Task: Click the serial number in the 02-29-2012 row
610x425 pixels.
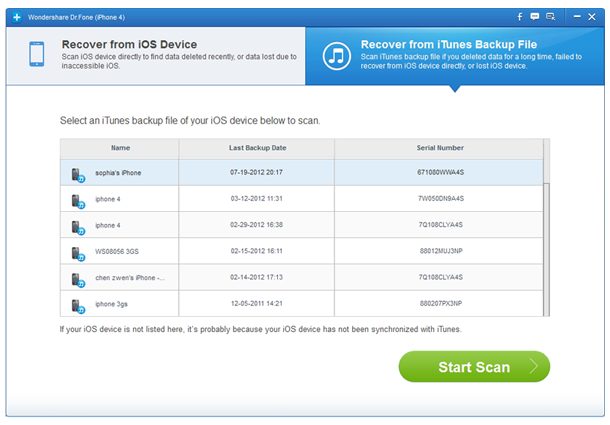Action: point(440,225)
